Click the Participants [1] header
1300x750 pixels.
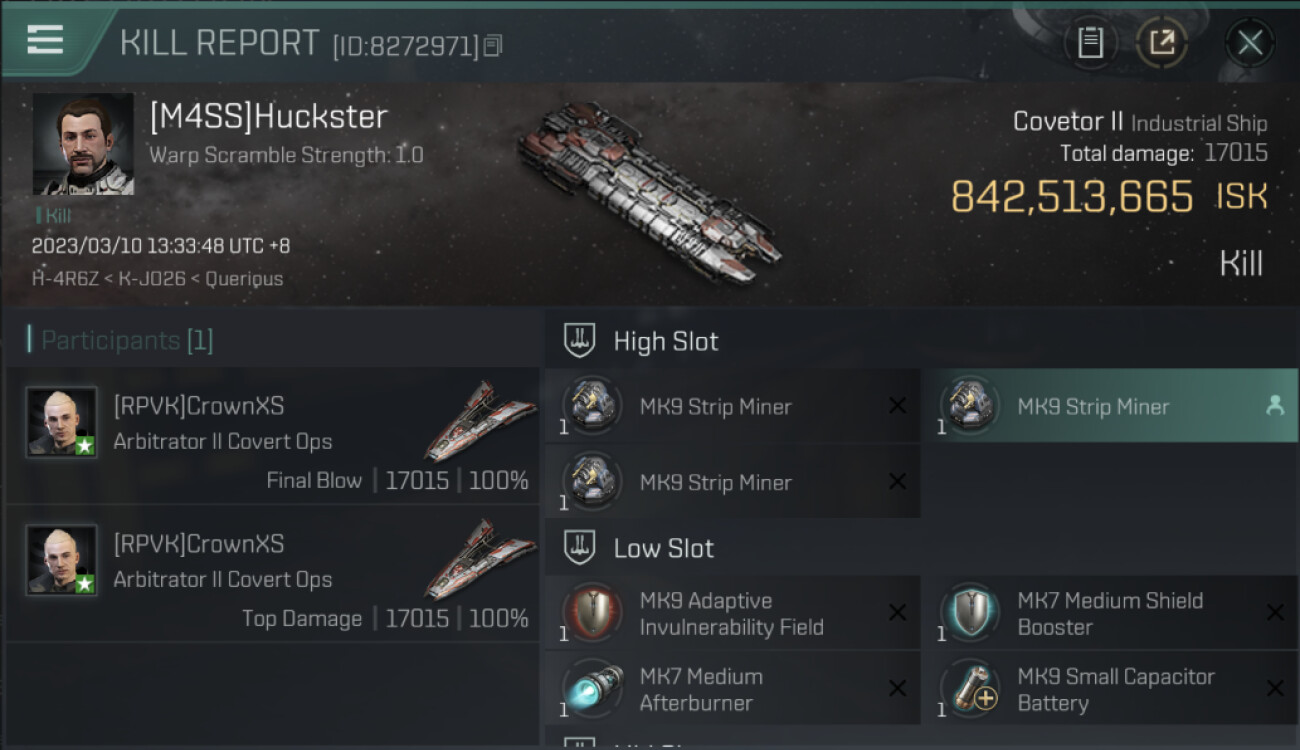pyautogui.click(x=126, y=340)
